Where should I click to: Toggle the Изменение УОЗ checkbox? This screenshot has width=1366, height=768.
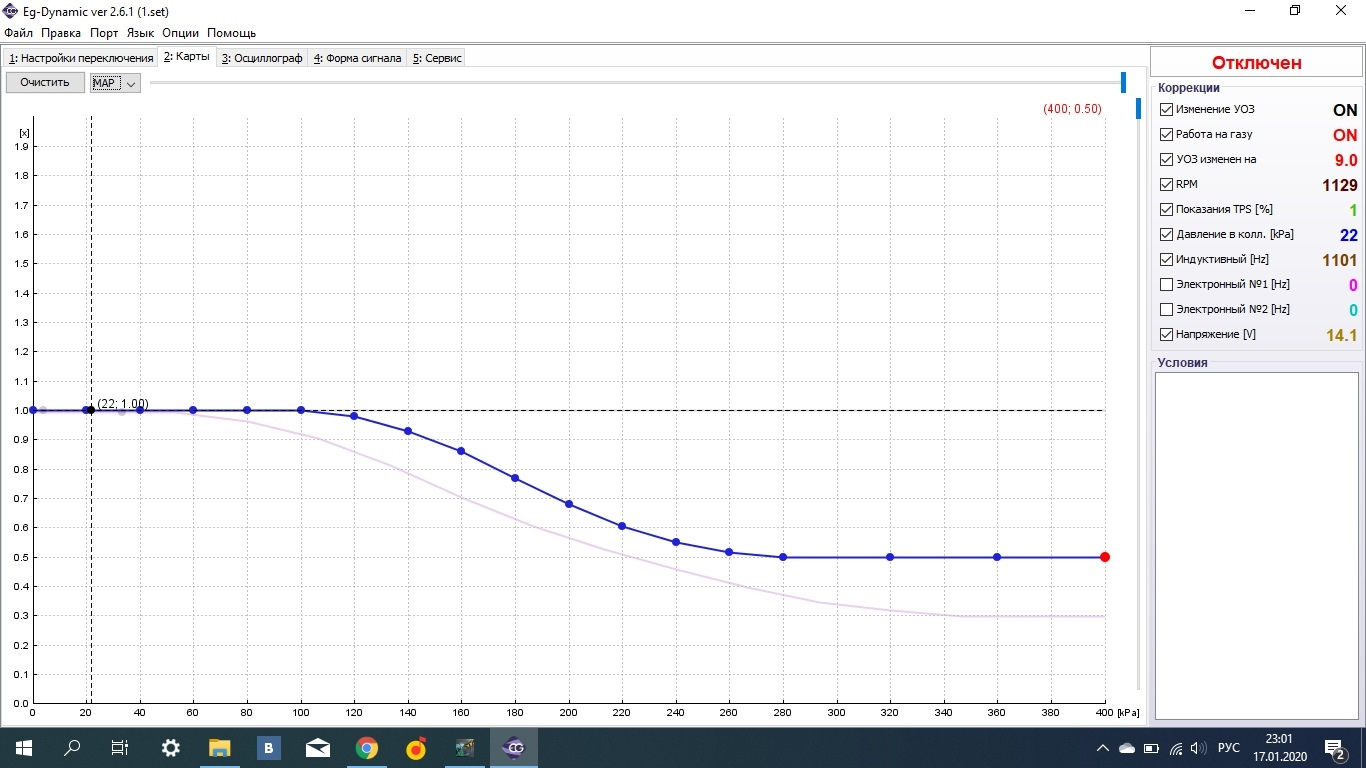[1166, 109]
